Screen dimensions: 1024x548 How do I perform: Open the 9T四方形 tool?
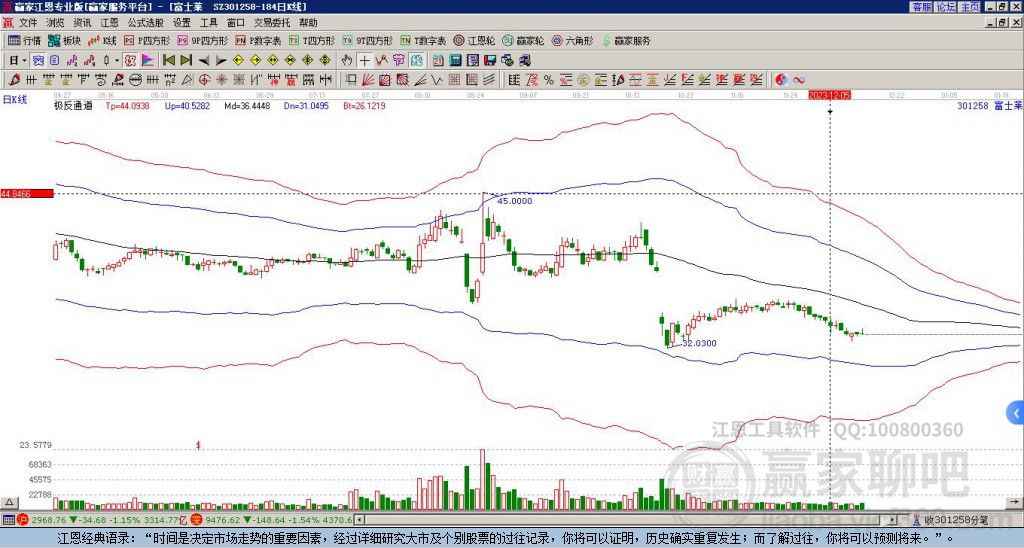[x=368, y=40]
